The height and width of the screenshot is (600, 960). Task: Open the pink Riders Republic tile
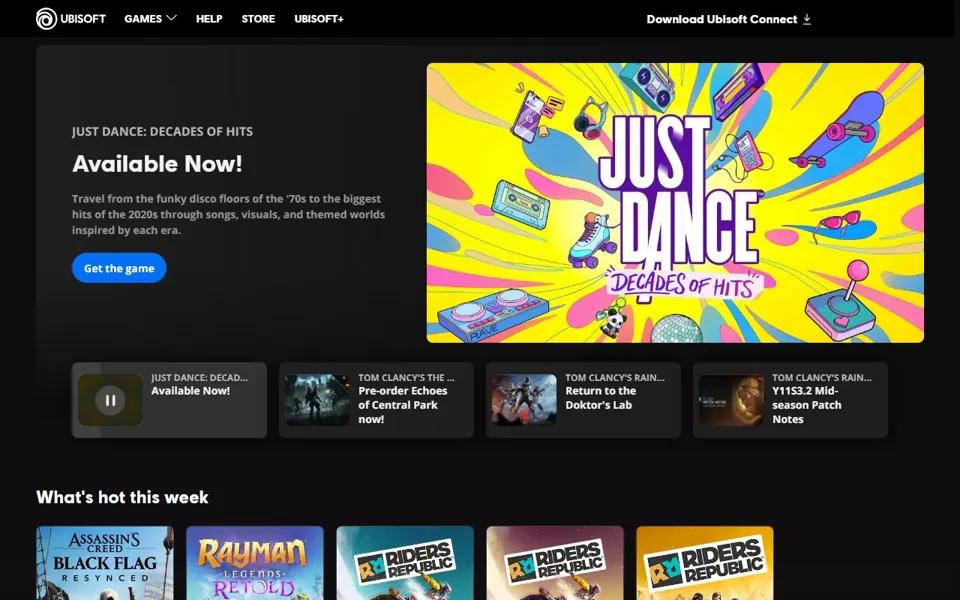tap(555, 563)
